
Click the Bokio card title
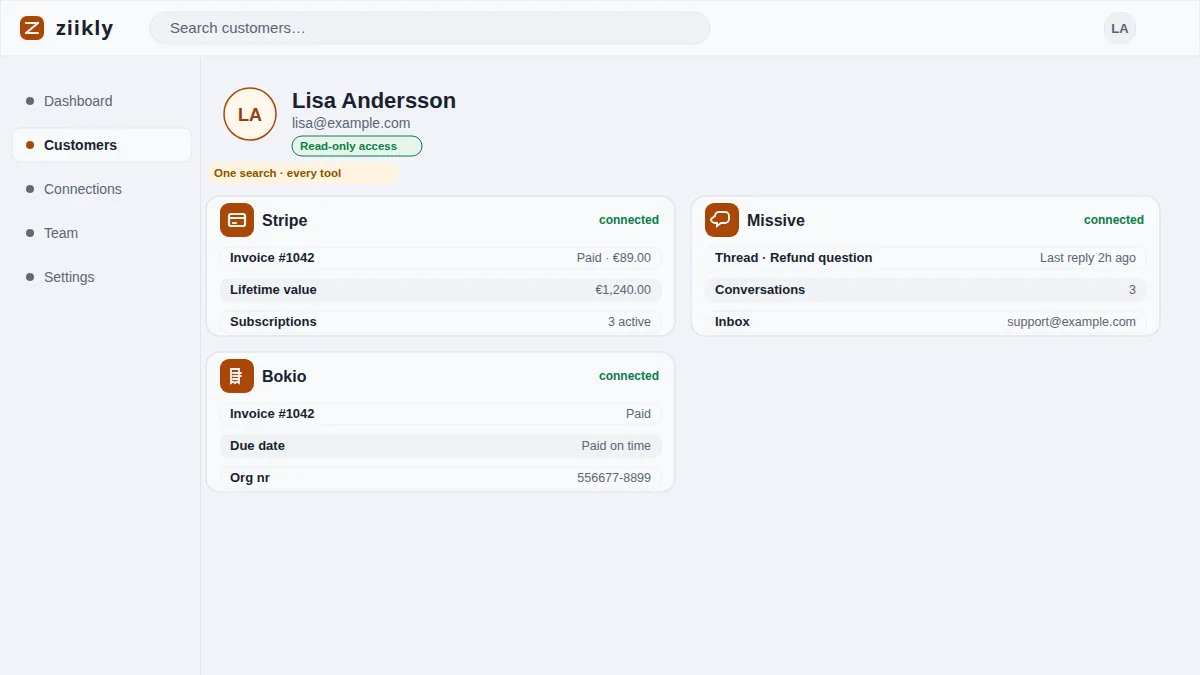coord(284,376)
